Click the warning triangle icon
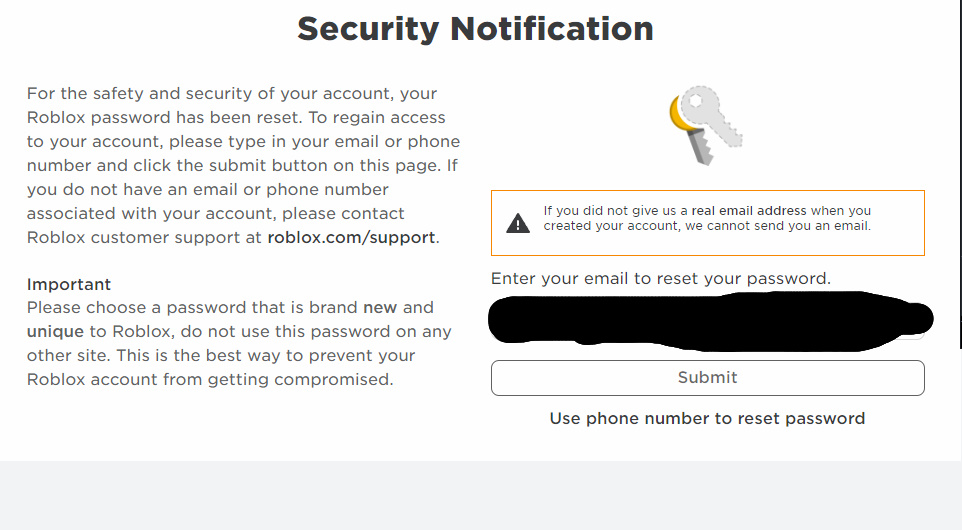This screenshot has height=530, width=962. 518,223
